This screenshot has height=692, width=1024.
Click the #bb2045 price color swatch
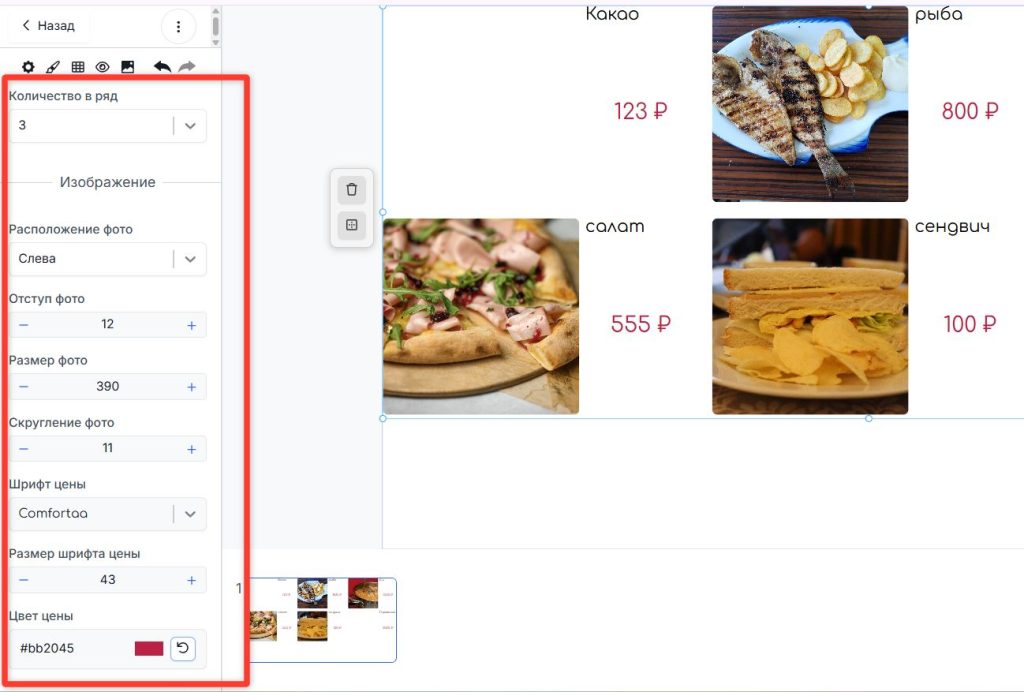click(x=149, y=648)
